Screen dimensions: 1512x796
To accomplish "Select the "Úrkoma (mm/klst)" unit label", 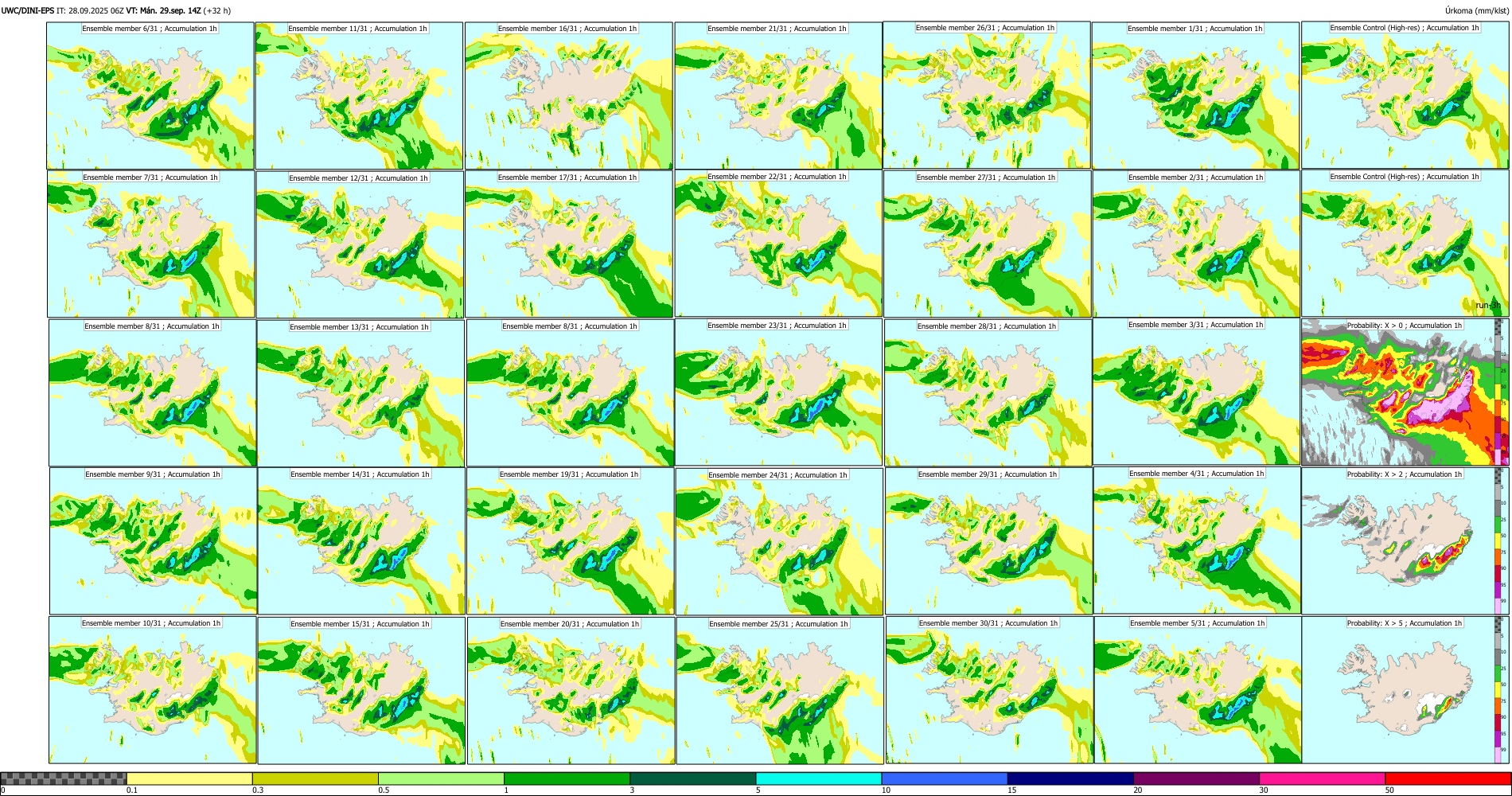I will click(1476, 10).
